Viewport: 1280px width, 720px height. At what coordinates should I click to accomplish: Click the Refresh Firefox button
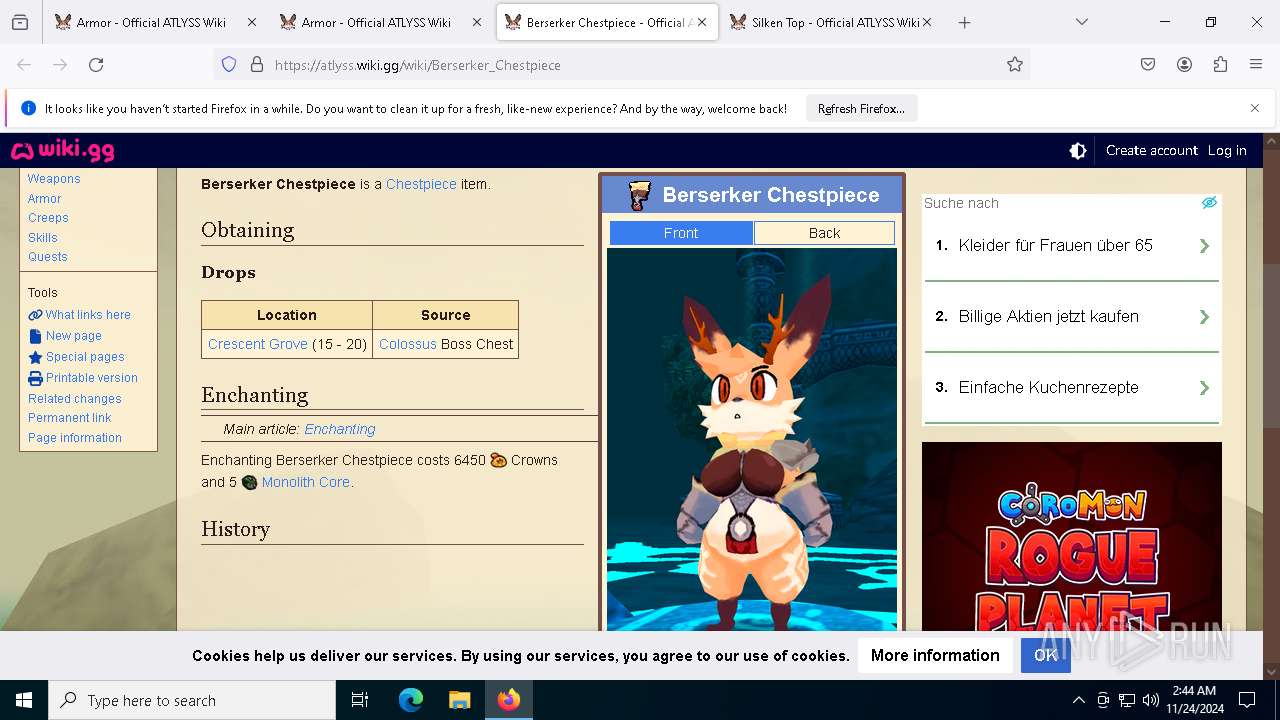point(861,109)
